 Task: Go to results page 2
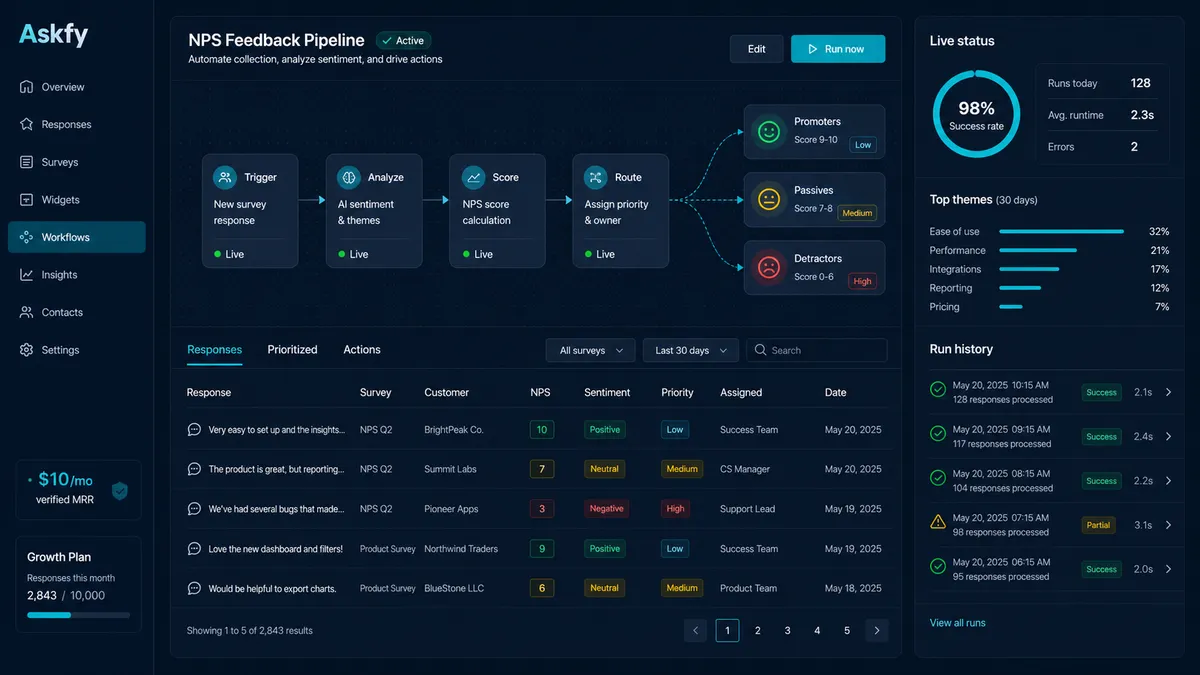coord(758,630)
